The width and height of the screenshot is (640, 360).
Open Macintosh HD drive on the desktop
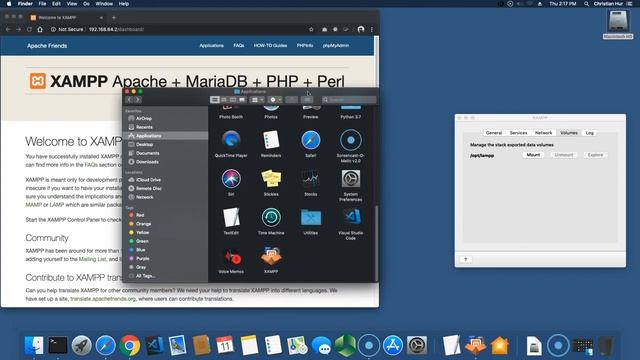(x=618, y=23)
